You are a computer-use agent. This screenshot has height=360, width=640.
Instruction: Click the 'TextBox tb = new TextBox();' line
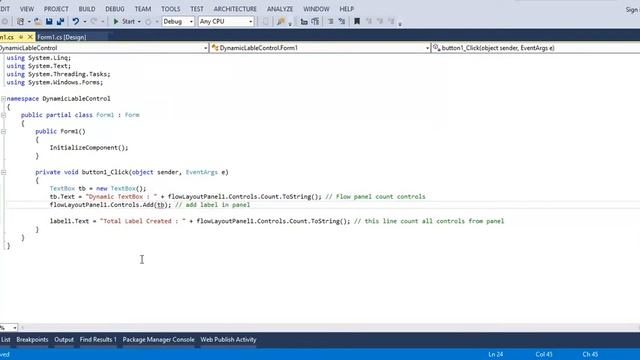[x=98, y=189]
